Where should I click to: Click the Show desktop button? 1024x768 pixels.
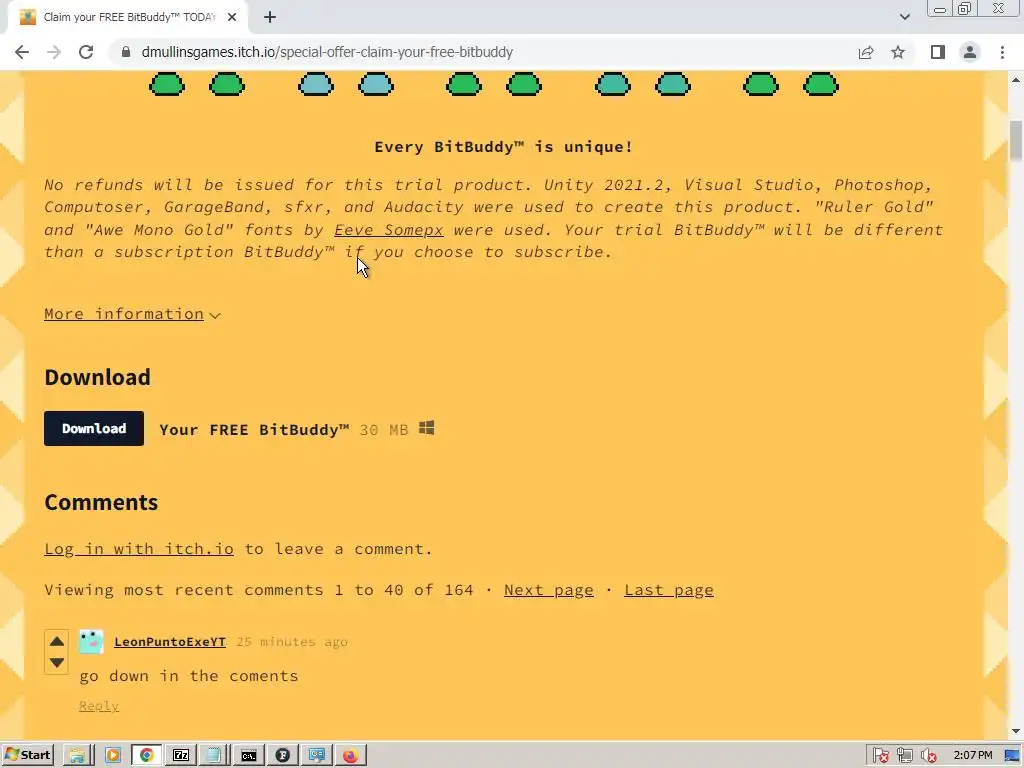1012,756
